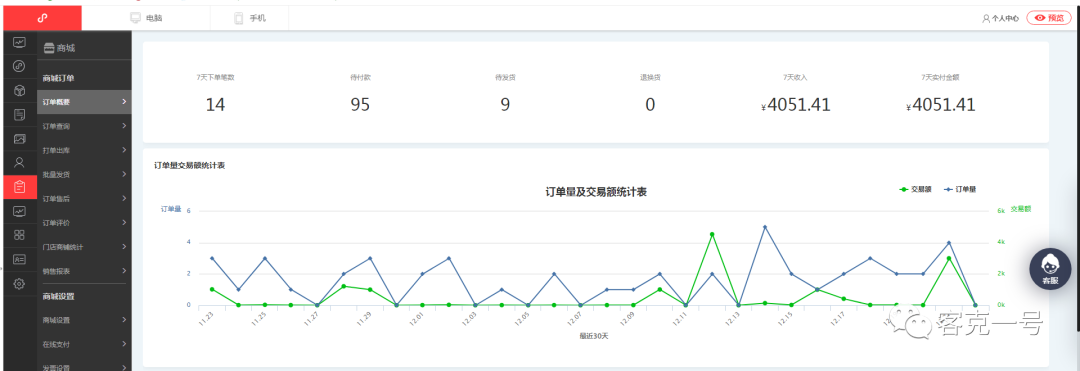Image resolution: width=1080 pixels, height=371 pixels.
Task: Expand the 订单售后 chevron arrow
Action: point(124,198)
